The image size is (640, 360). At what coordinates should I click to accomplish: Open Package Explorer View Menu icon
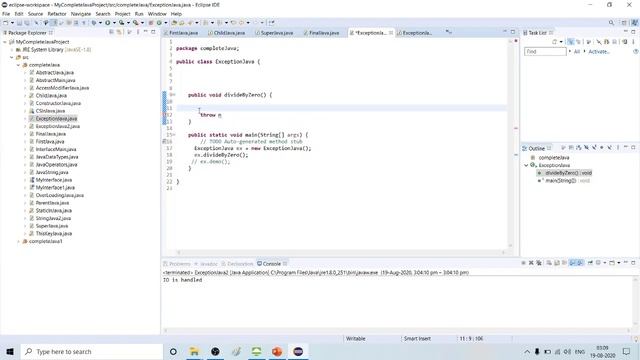(x=138, y=32)
